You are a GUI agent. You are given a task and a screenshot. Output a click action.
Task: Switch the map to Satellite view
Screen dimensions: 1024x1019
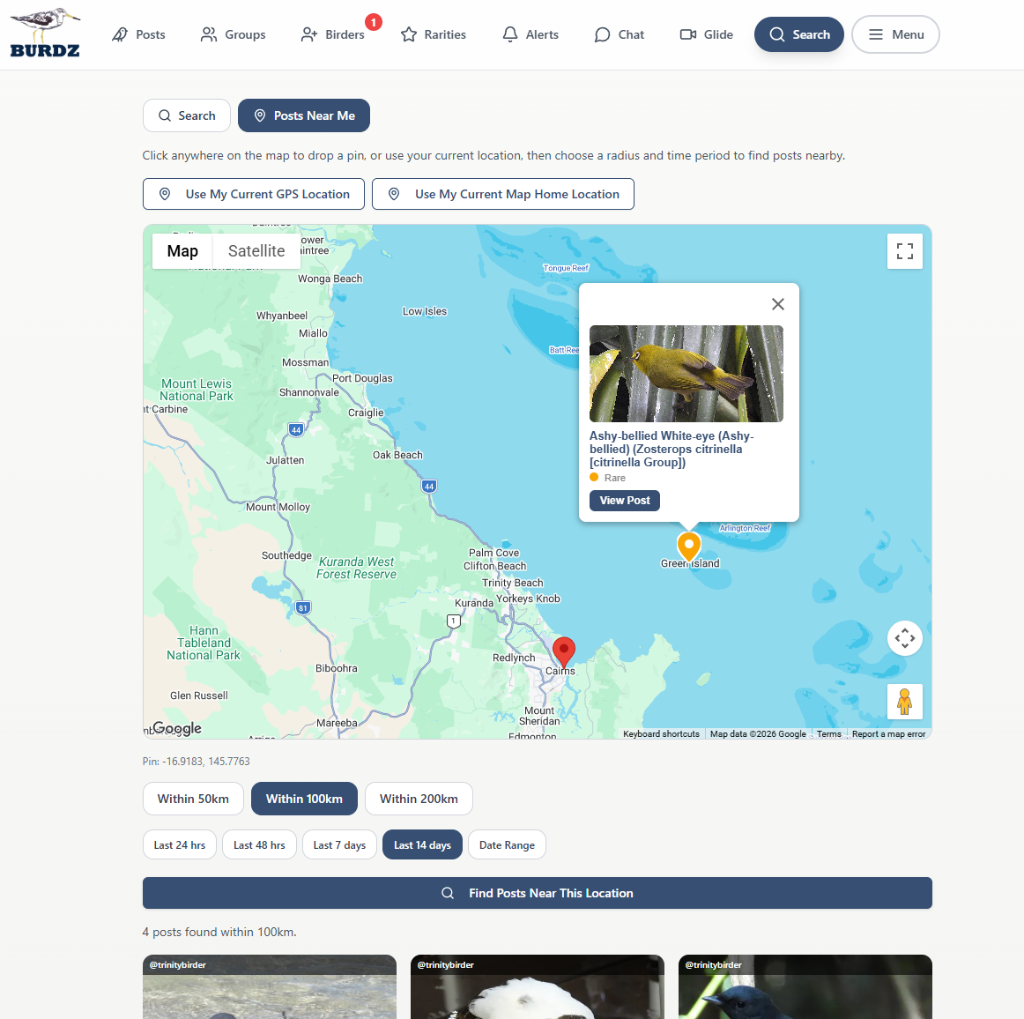tap(257, 251)
